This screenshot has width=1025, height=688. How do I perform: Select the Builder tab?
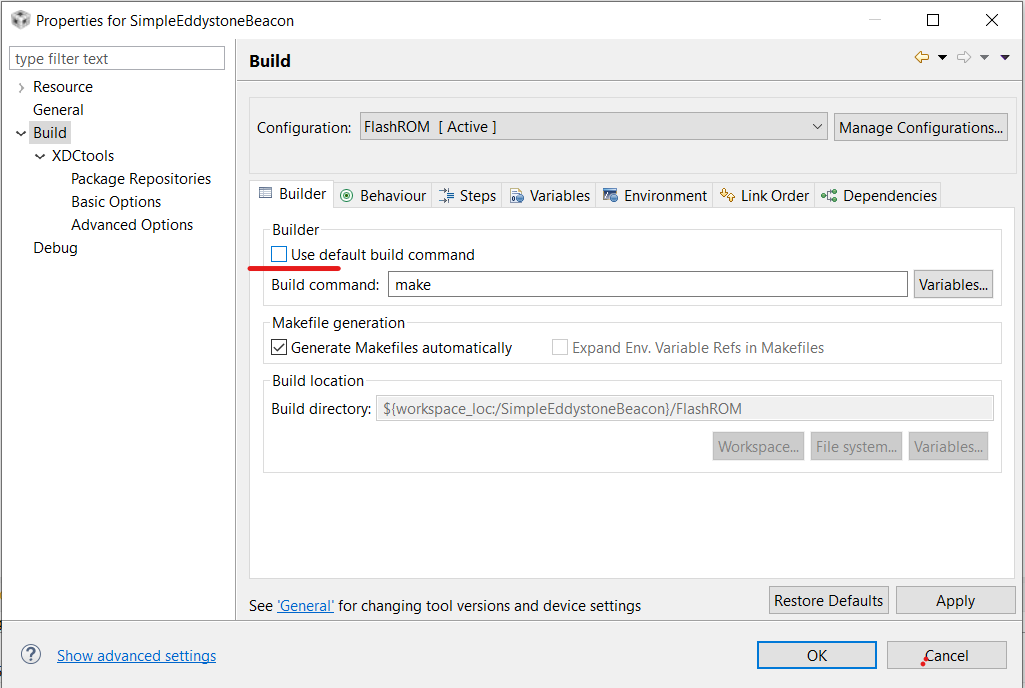pyautogui.click(x=292, y=194)
